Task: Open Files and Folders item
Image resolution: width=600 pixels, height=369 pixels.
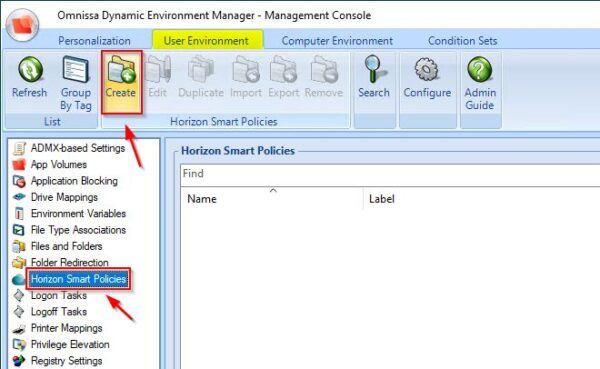Action: (x=67, y=246)
